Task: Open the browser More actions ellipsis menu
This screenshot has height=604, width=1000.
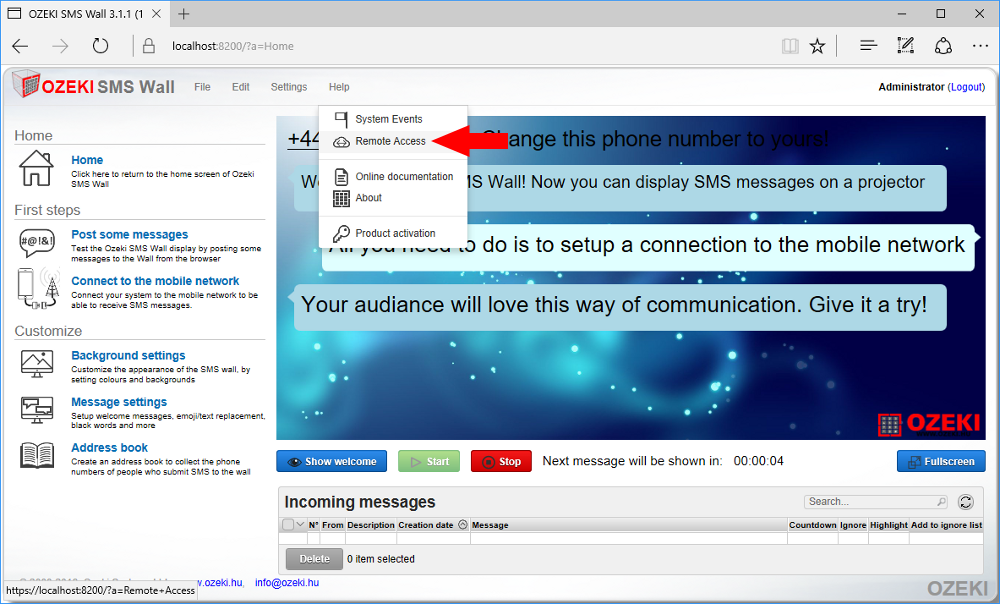Action: 980,46
